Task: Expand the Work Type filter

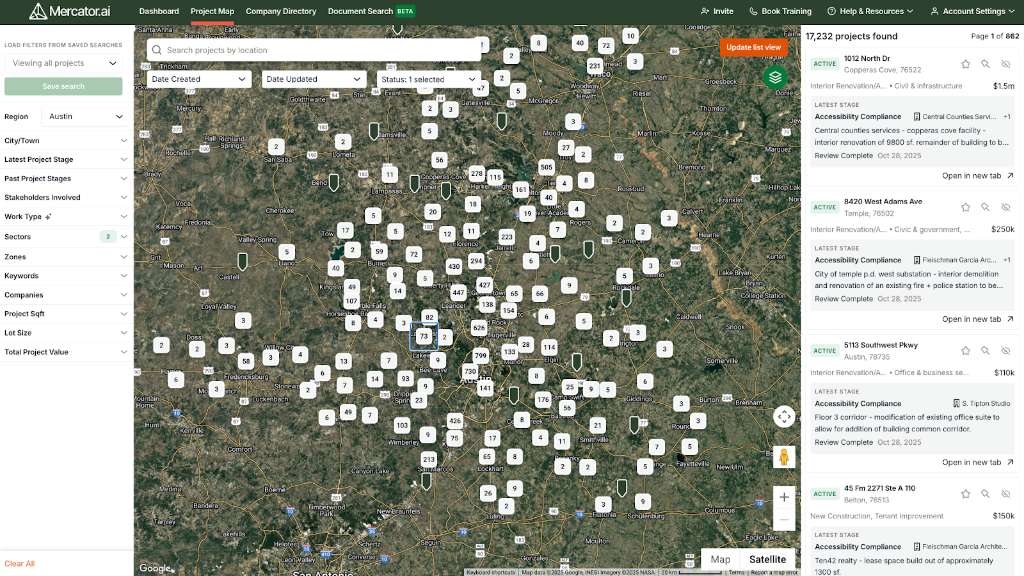Action: click(x=65, y=217)
